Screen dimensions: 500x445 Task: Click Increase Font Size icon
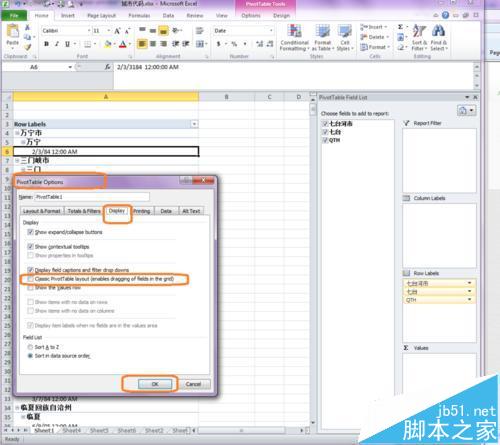(x=117, y=31)
